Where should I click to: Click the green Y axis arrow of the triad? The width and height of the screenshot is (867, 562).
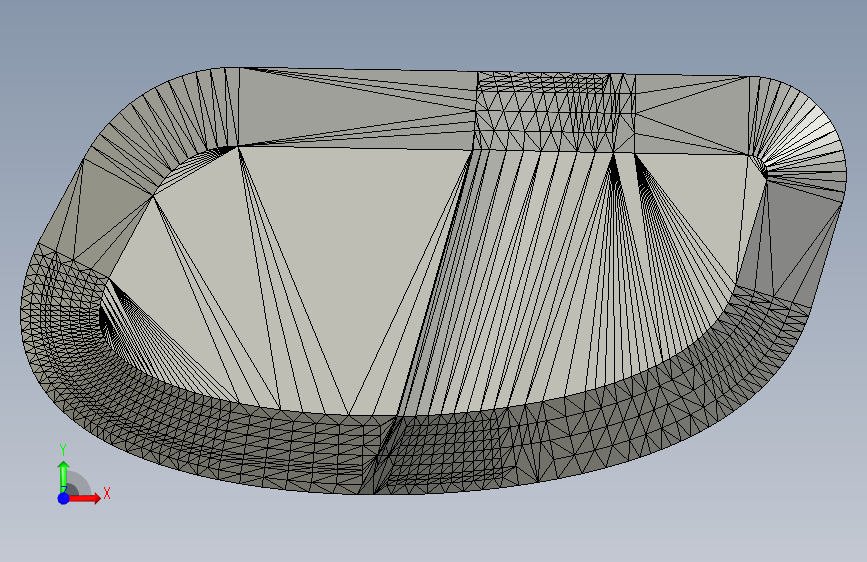(64, 477)
